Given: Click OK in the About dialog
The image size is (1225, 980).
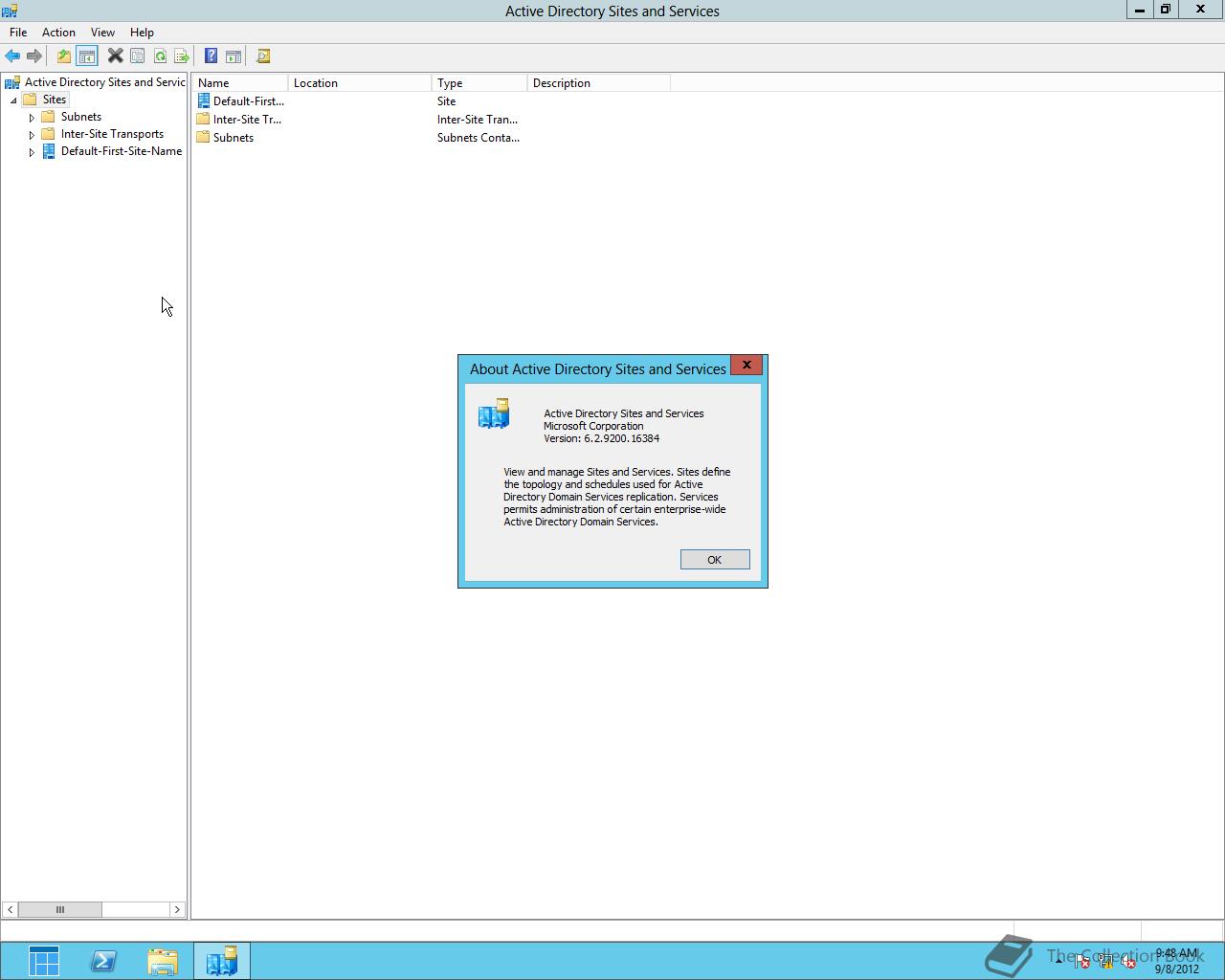Looking at the screenshot, I should click(715, 560).
